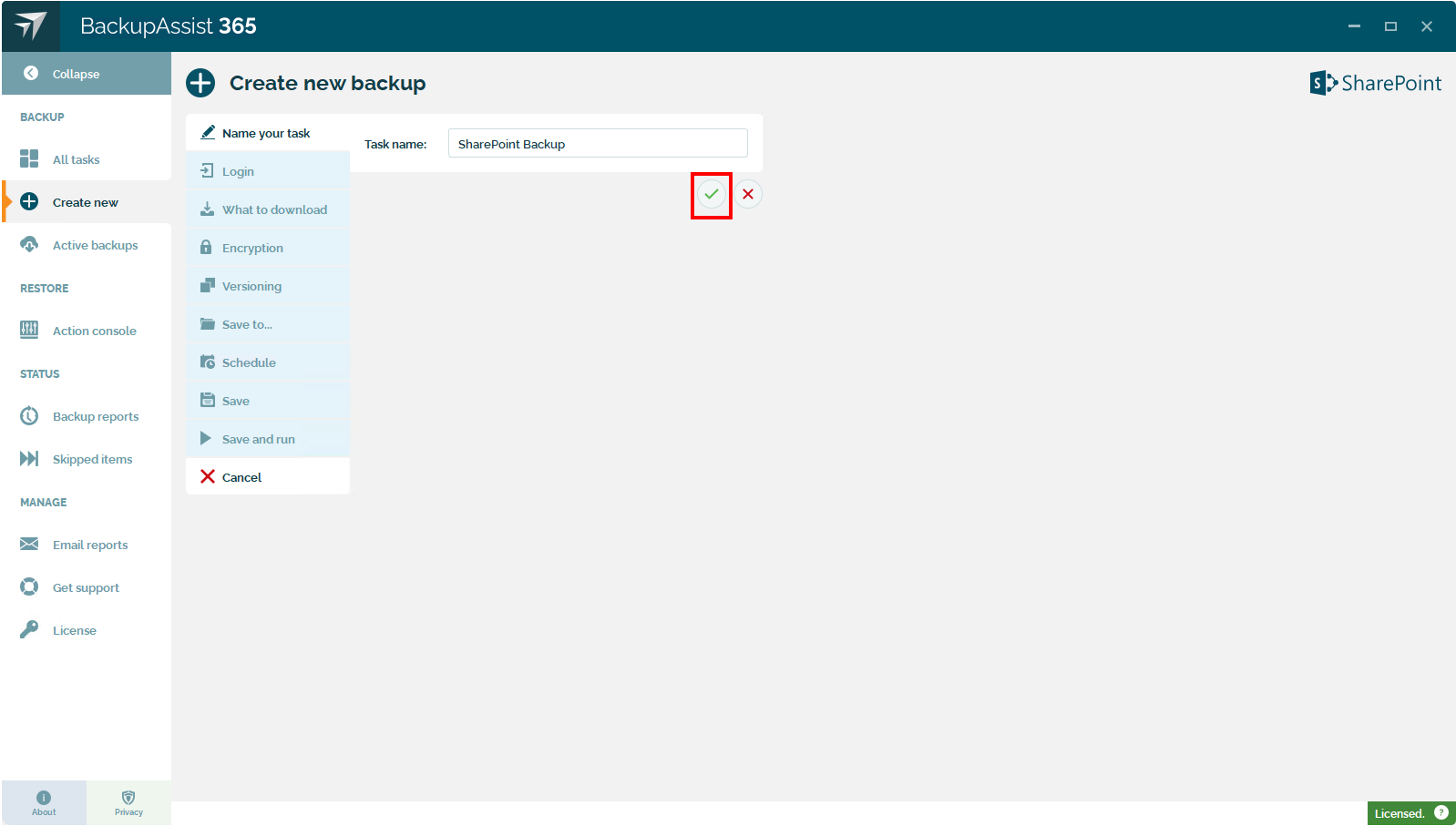Screen dimensions: 1456x826
Task: Click the Create new backup plus icon header
Action: click(x=200, y=83)
